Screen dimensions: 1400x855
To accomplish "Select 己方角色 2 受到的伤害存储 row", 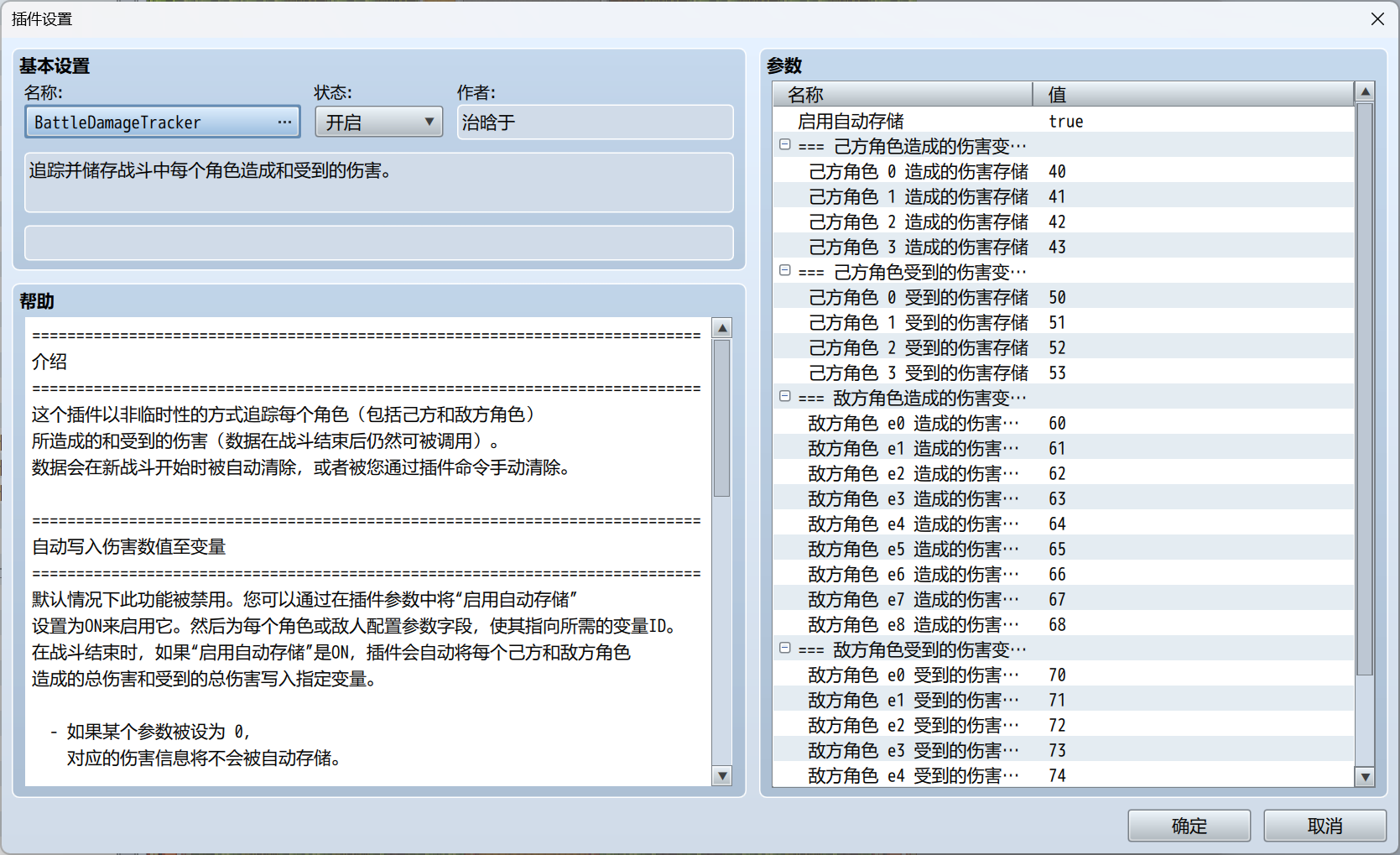I will pos(1064,347).
